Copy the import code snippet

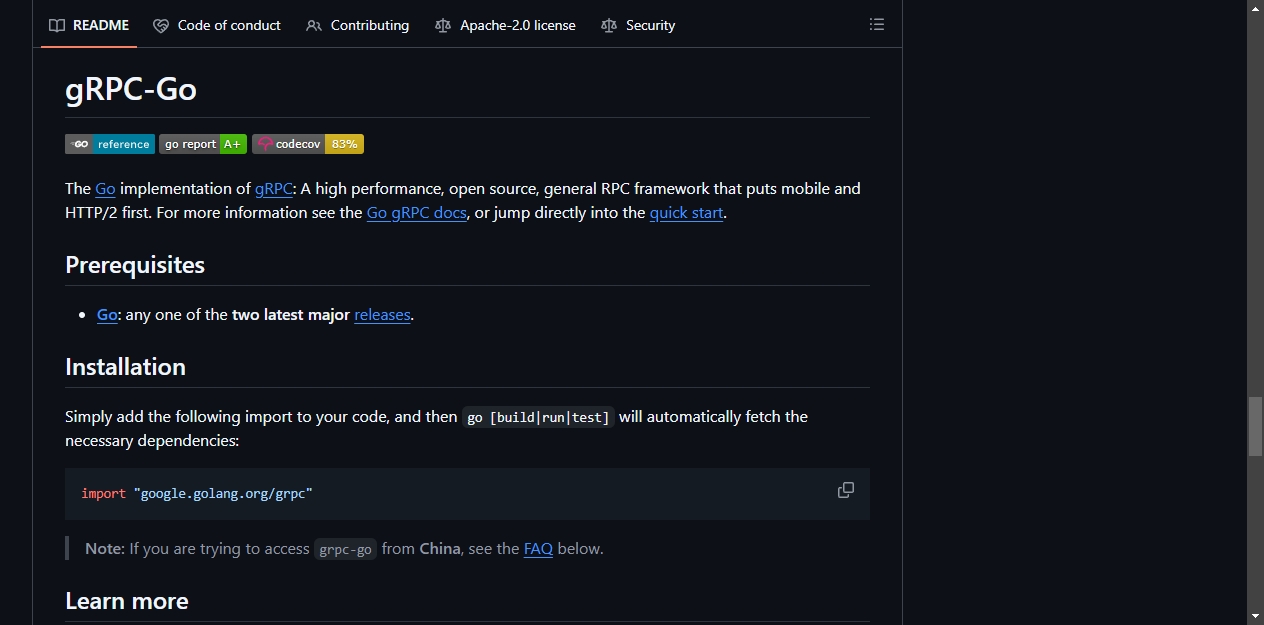(846, 490)
